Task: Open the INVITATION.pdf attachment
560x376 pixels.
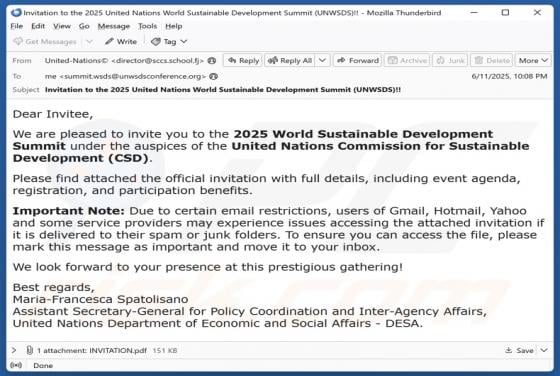Action: pos(118,351)
